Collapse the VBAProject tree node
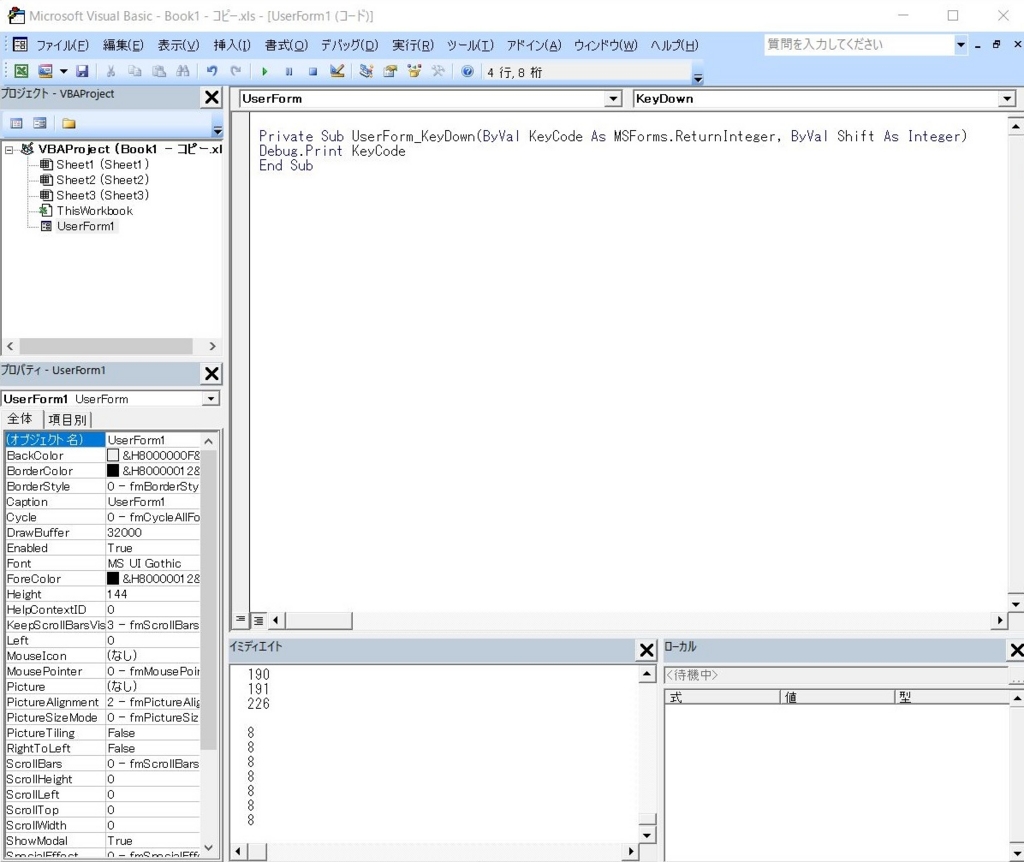This screenshot has width=1024, height=862. 9,148
